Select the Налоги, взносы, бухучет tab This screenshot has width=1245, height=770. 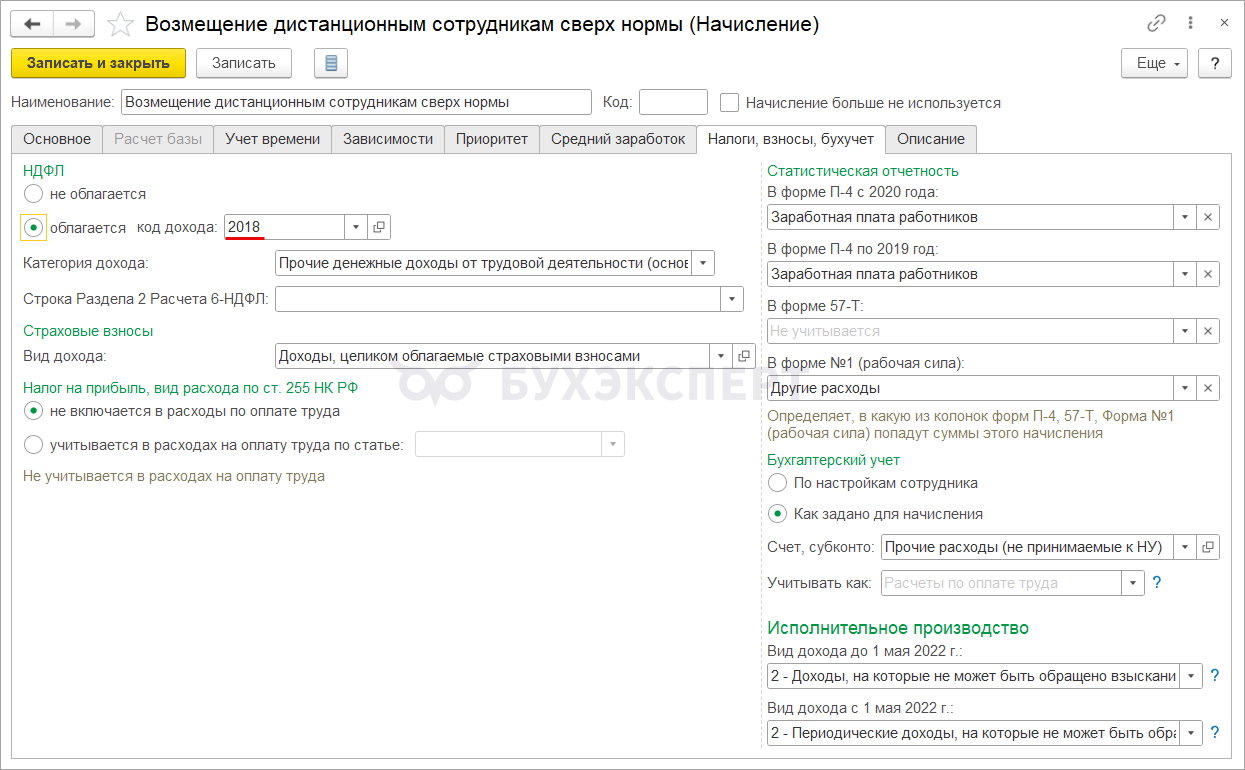coord(791,139)
